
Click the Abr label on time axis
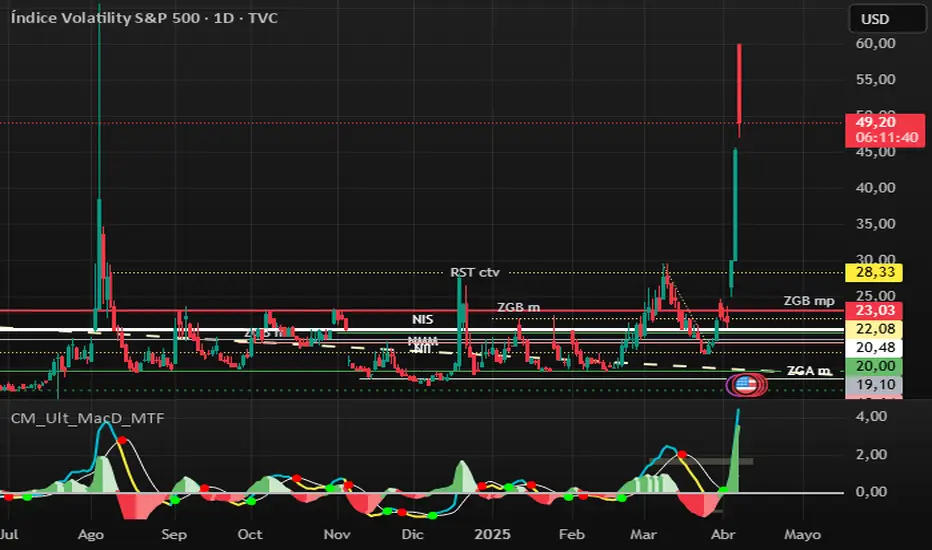723,535
